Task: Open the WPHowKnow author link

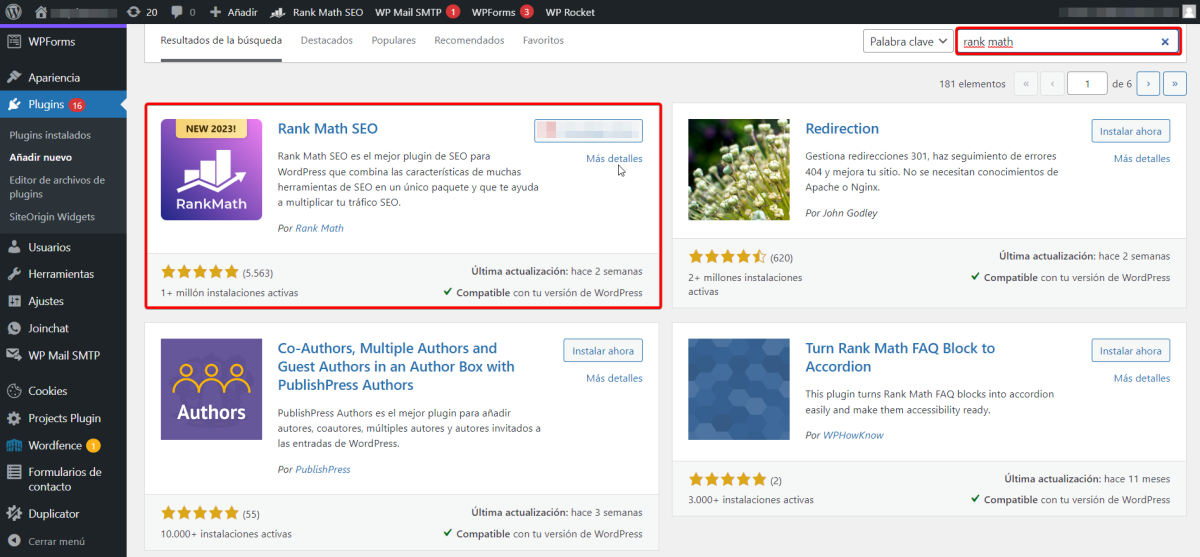Action: point(853,435)
